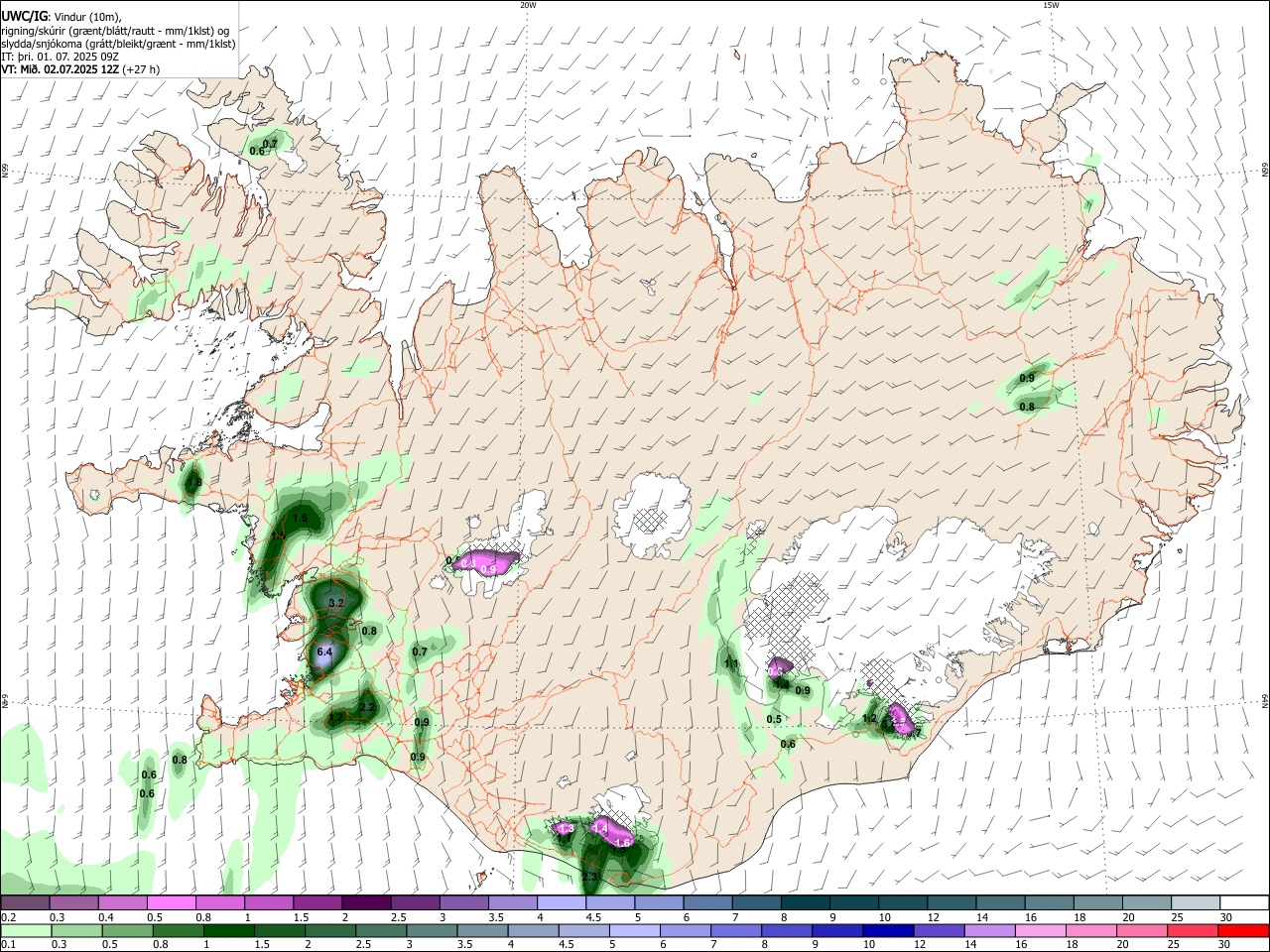Click the 'VT: Mið. 02.07.2025 12Z (+27 h)' line
Image resolution: width=1270 pixels, height=952 pixels.
(x=80, y=69)
